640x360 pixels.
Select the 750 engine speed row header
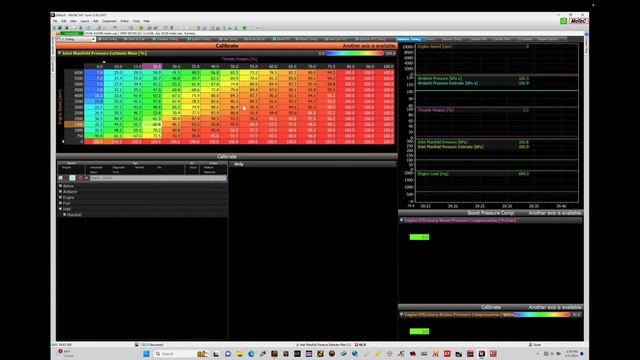pos(74,136)
